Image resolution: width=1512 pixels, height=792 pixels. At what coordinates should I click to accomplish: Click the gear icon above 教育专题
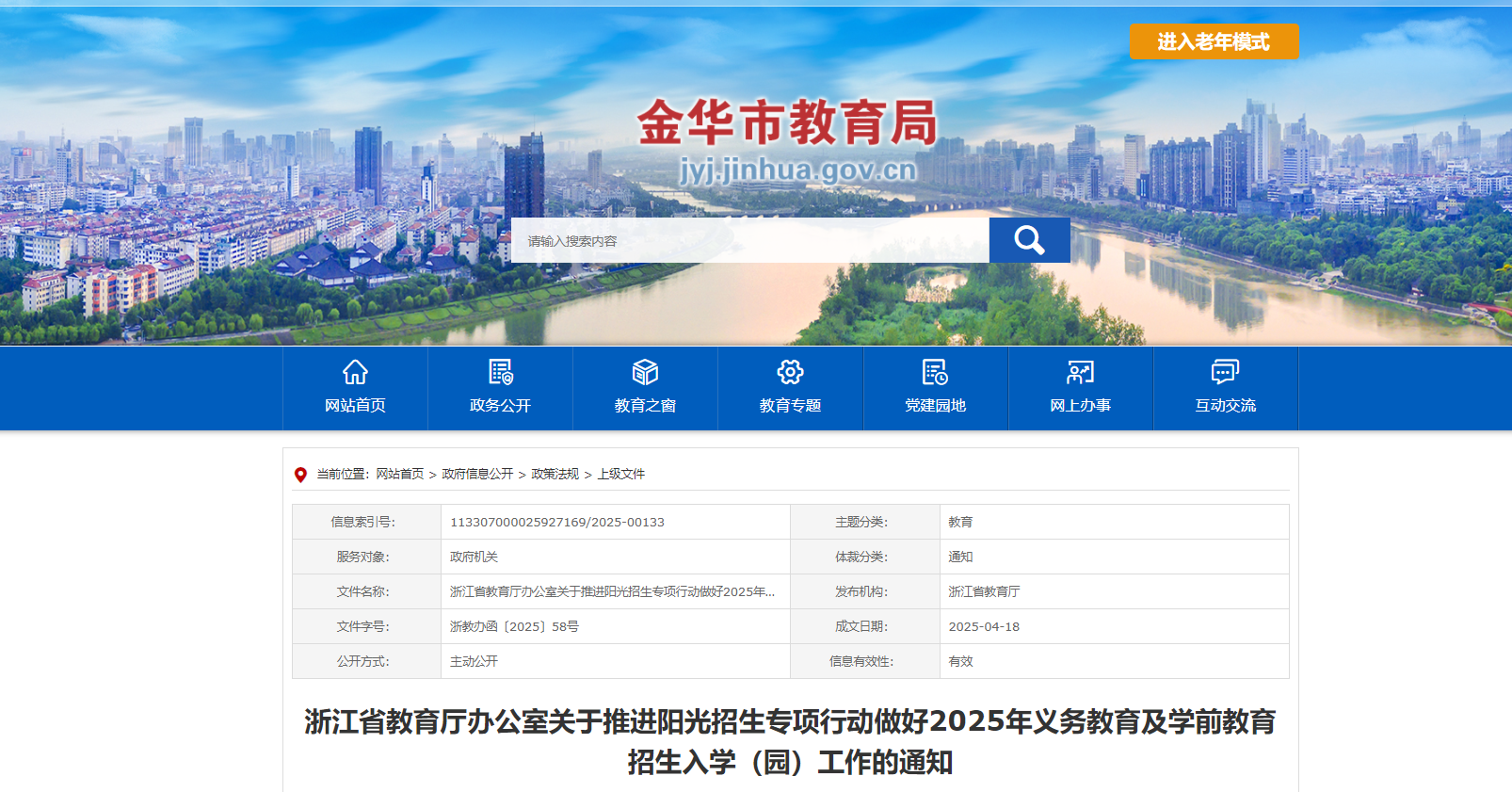(x=790, y=372)
